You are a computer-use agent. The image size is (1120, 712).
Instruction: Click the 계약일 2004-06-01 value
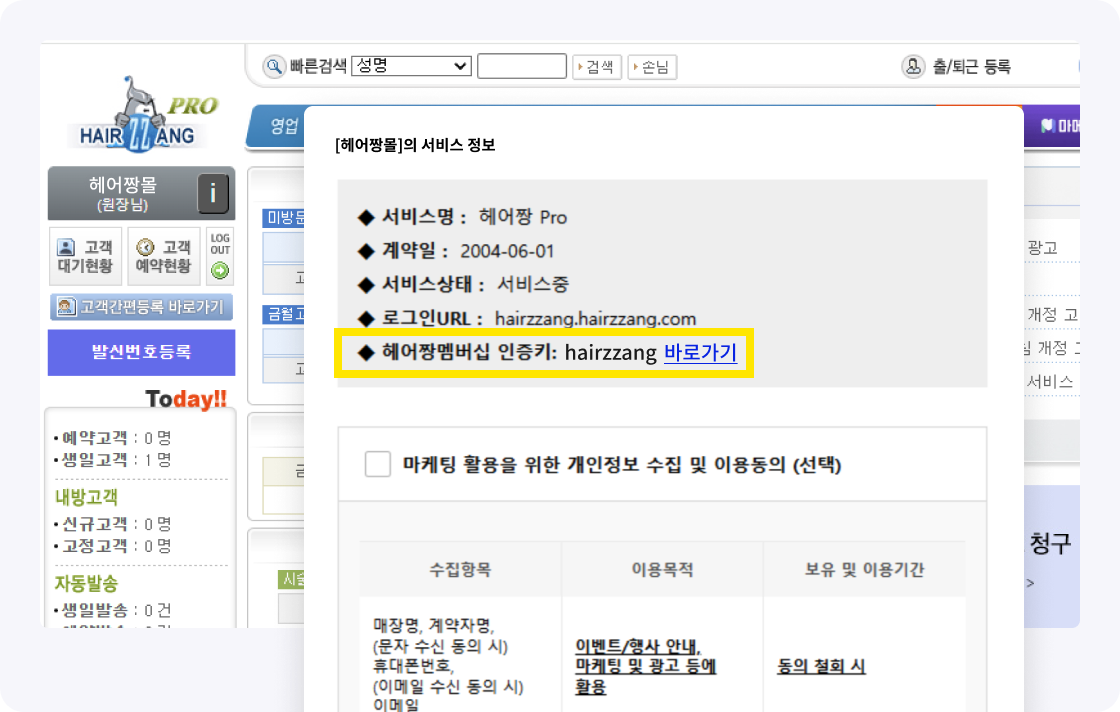(x=506, y=251)
